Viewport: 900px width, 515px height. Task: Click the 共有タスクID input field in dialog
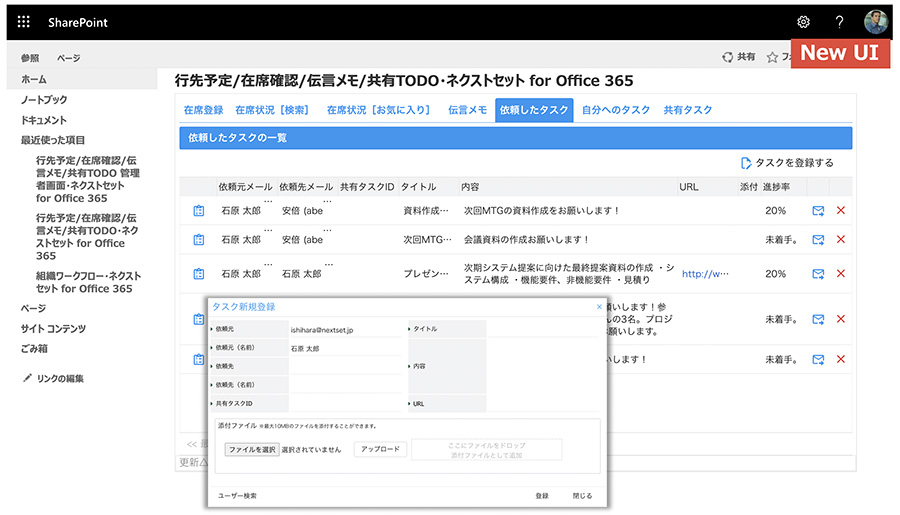coord(347,404)
